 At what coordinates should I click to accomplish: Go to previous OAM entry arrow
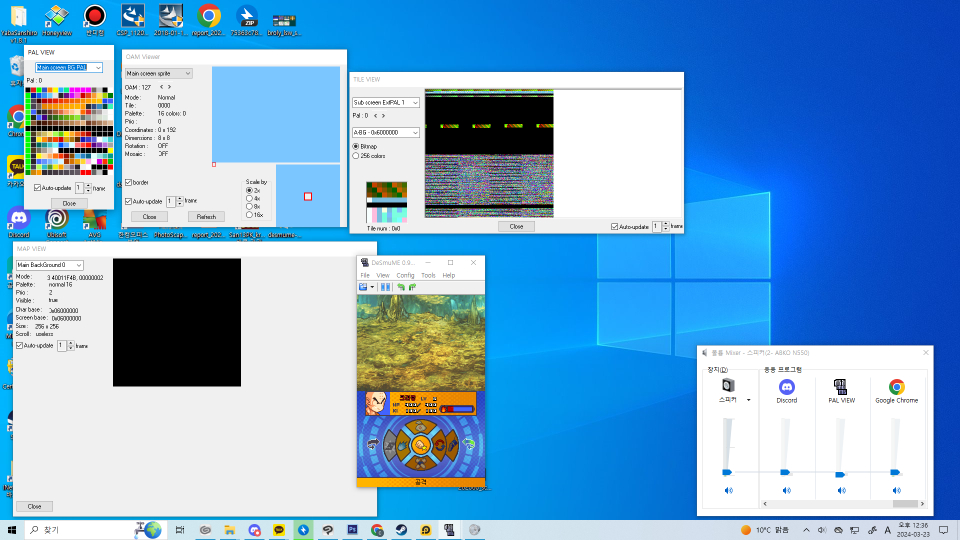[x=161, y=87]
